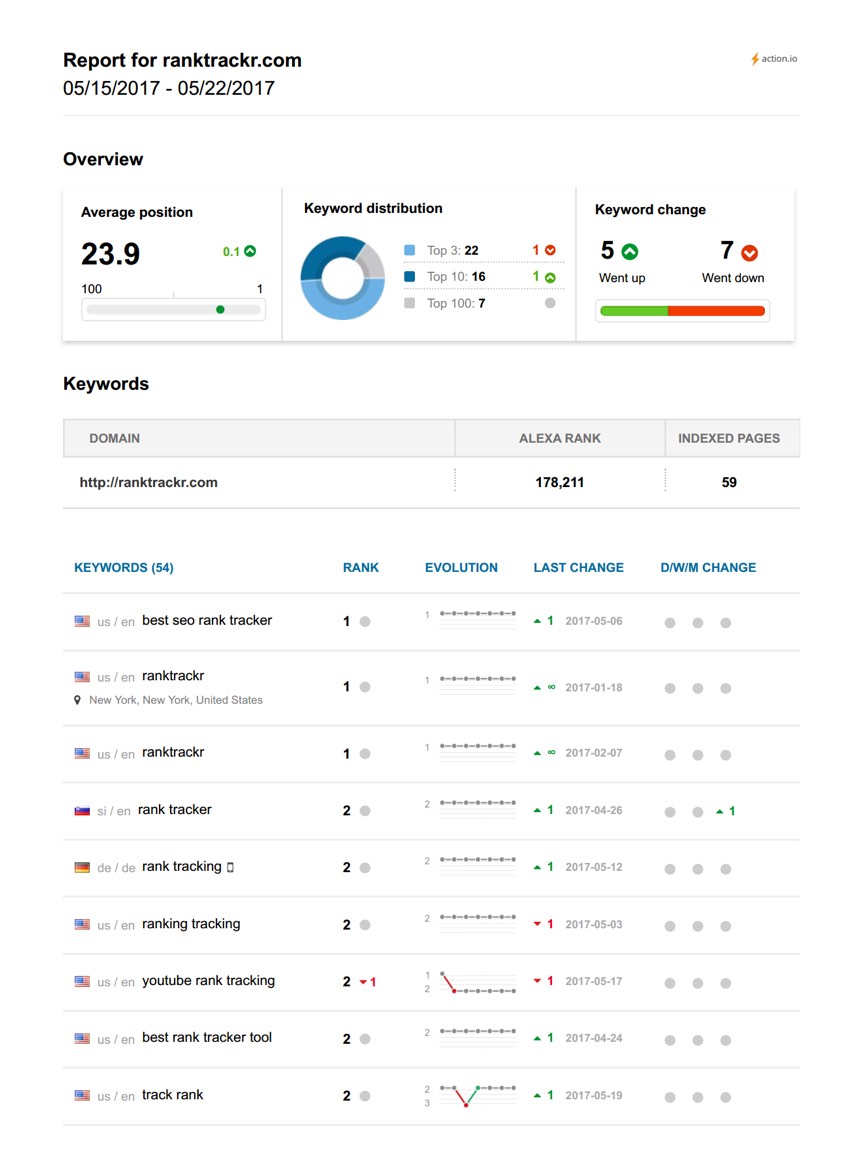Click the Alexa rank value 178,211
The height and width of the screenshot is (1158, 848).
pyautogui.click(x=559, y=482)
